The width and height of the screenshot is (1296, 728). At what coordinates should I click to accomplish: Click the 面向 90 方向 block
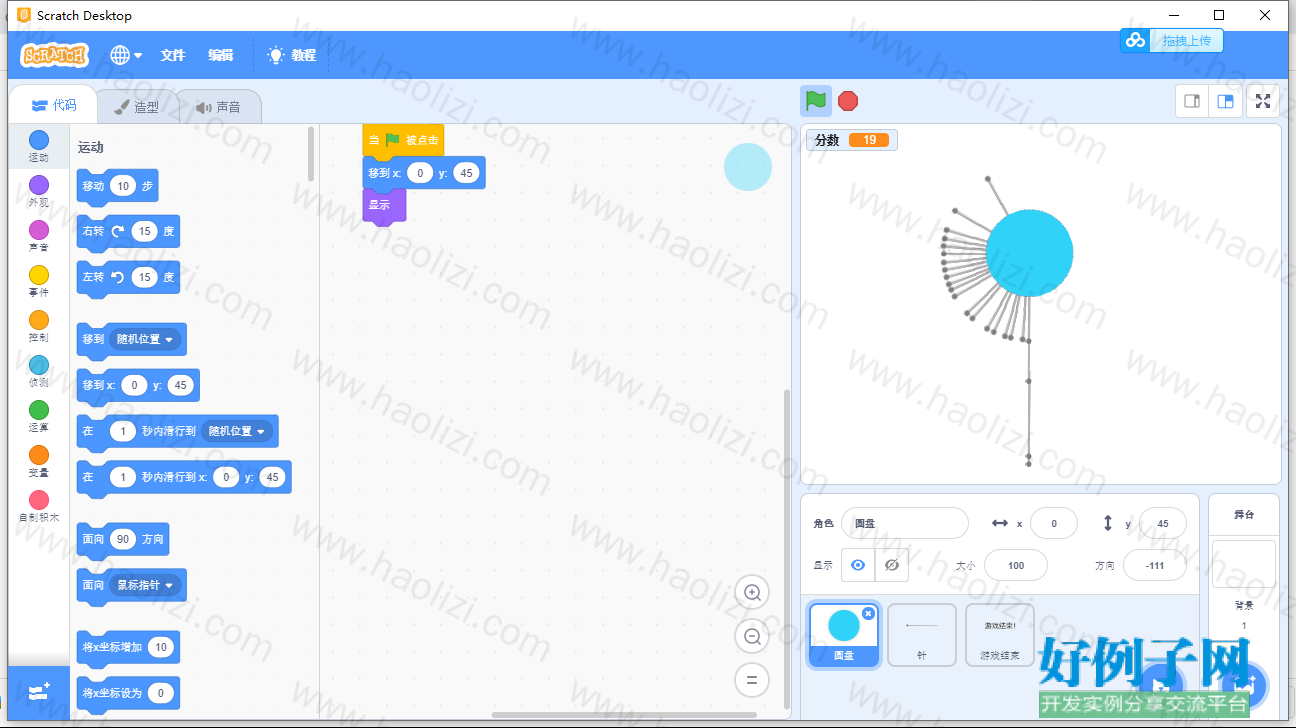[123, 539]
